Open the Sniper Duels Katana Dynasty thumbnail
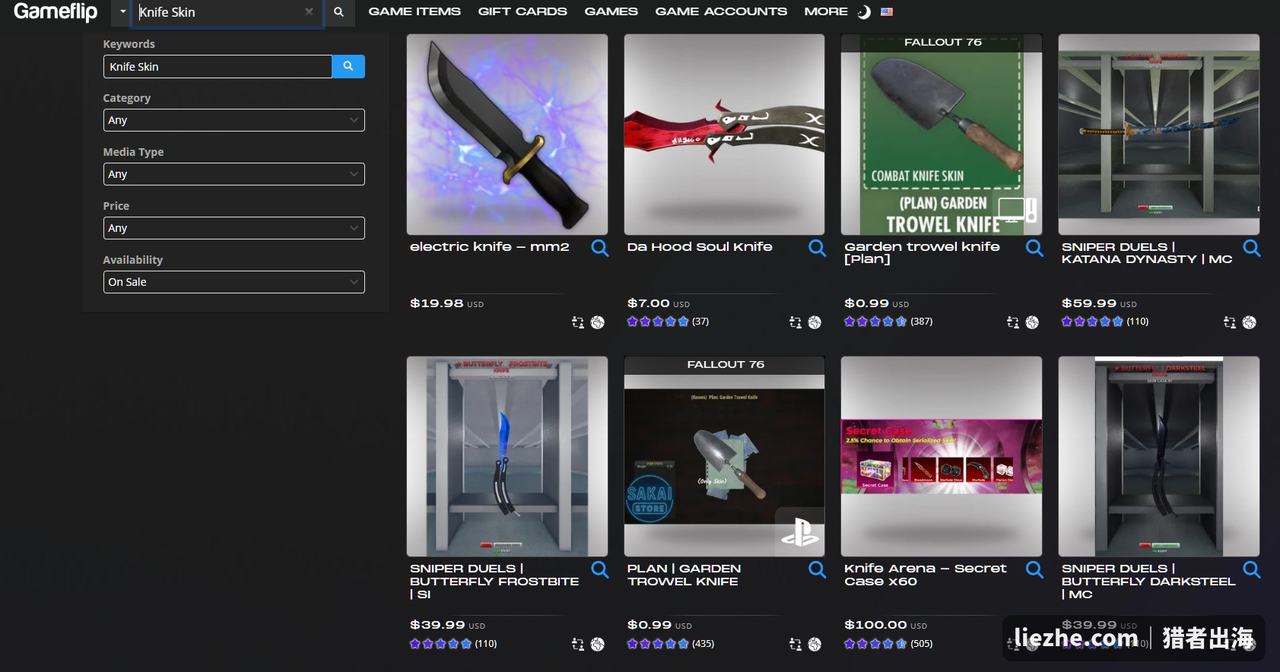Screen dimensions: 1280x672 [1159, 135]
